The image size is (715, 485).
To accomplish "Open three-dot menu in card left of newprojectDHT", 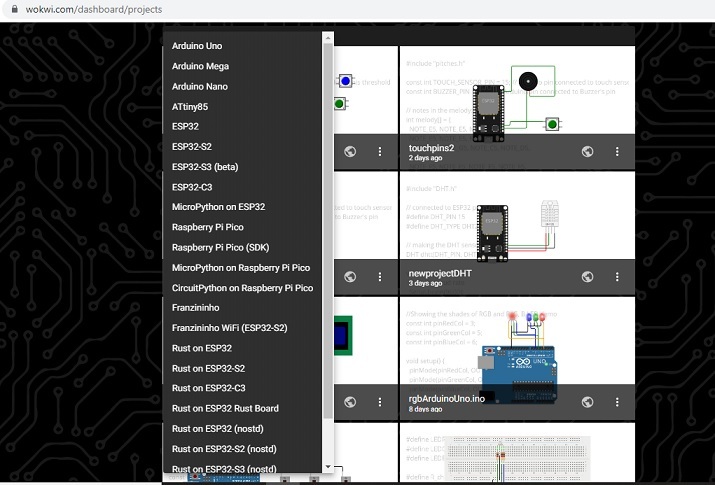I will pyautogui.click(x=380, y=277).
